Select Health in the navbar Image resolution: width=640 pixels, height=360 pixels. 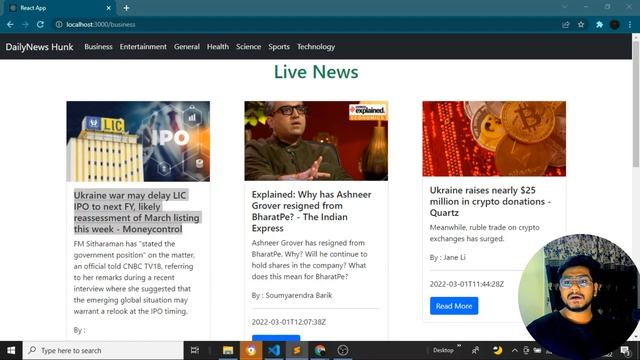pos(218,47)
